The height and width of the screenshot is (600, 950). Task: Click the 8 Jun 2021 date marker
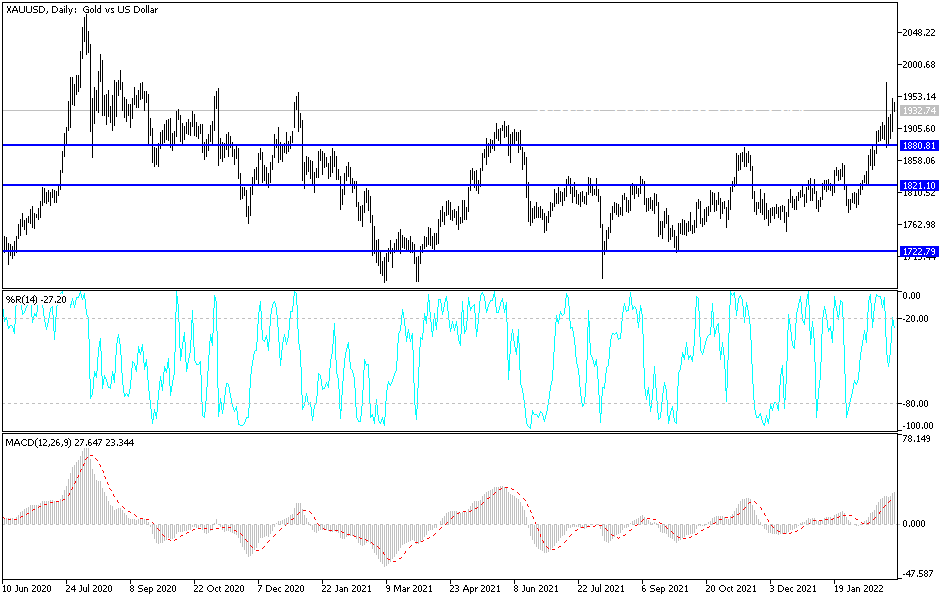click(x=536, y=588)
